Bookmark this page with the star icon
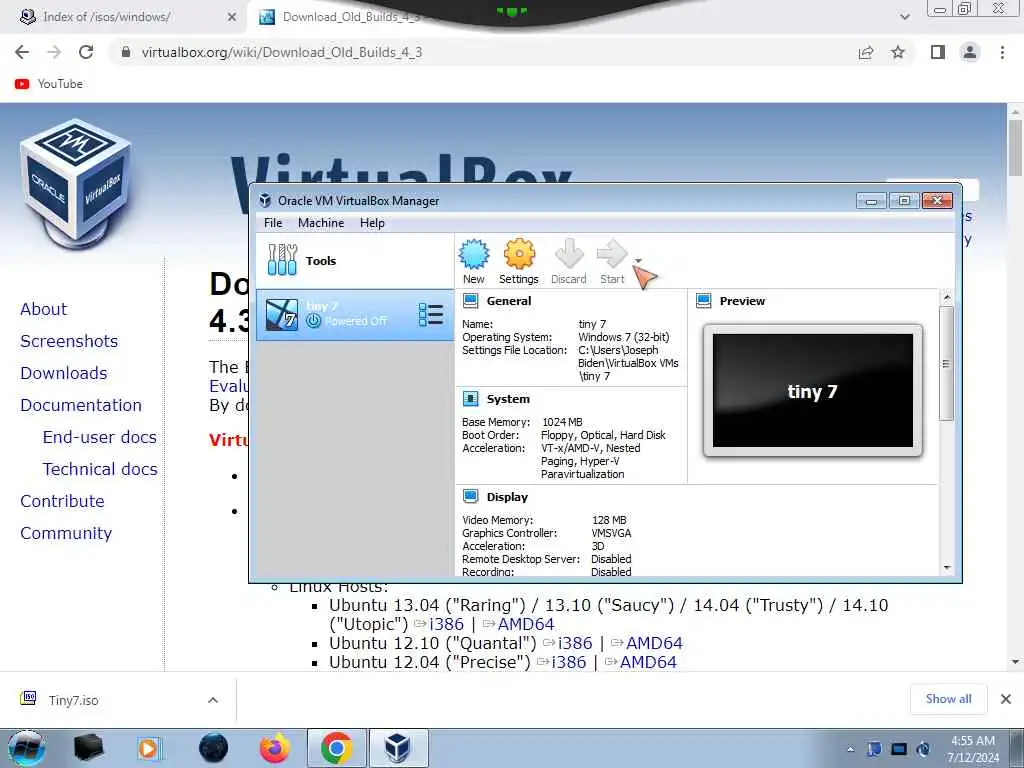The width and height of the screenshot is (1024, 768). [898, 52]
